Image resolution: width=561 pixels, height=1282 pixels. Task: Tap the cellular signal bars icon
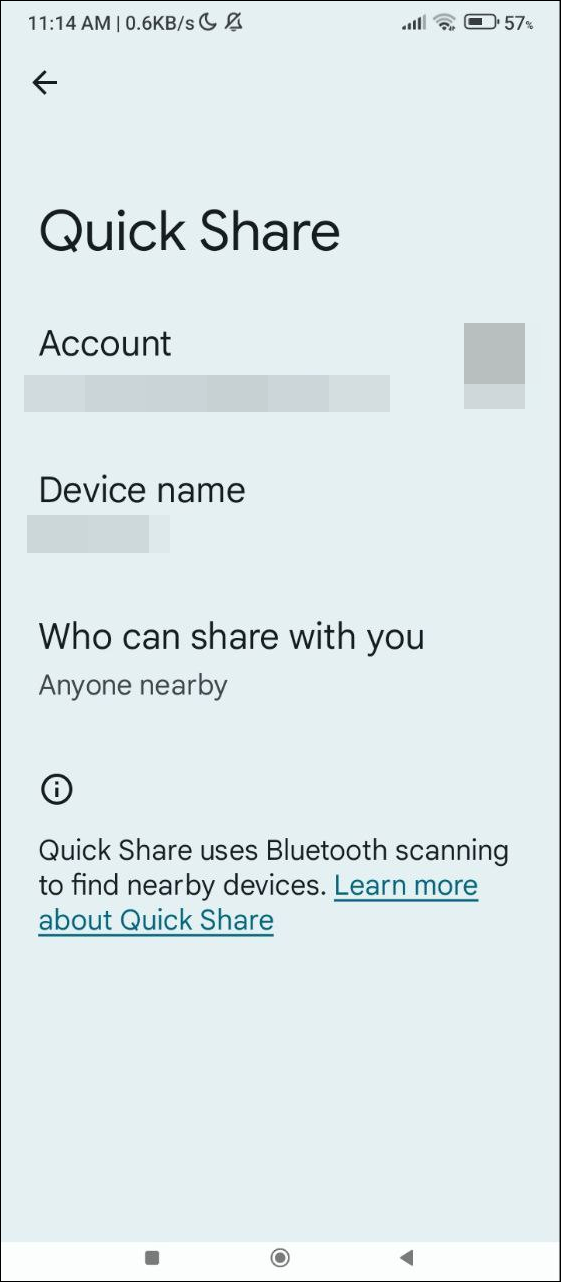point(414,23)
